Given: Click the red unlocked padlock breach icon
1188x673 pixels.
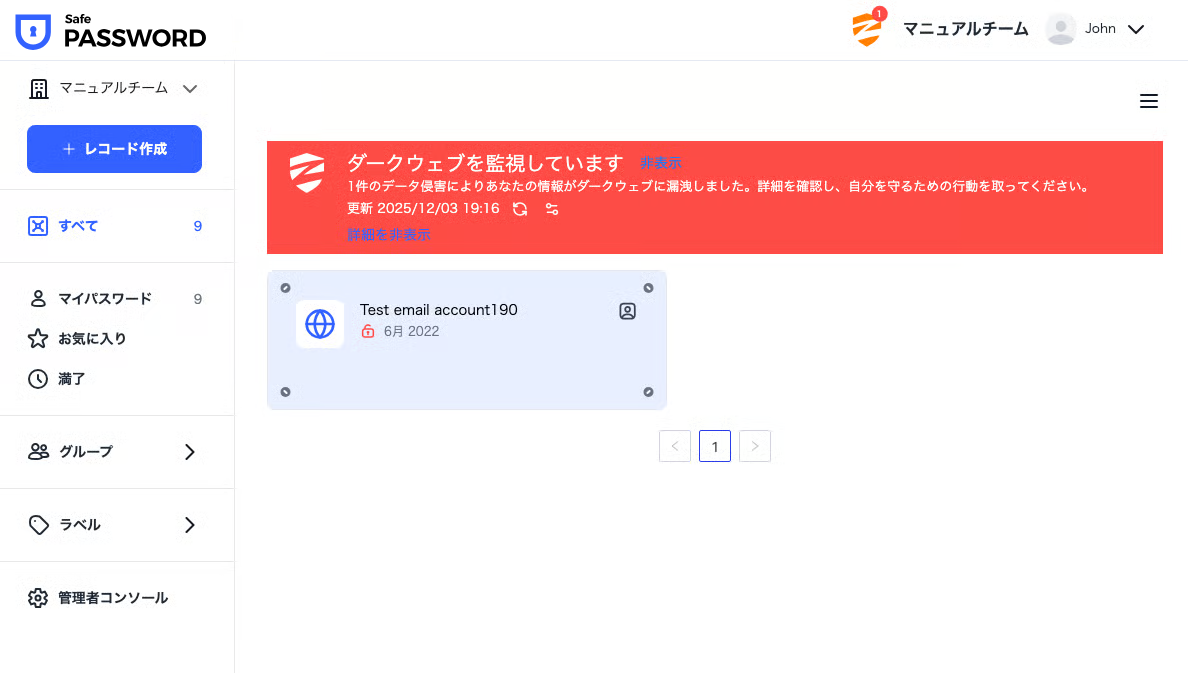Looking at the screenshot, I should pyautogui.click(x=367, y=331).
